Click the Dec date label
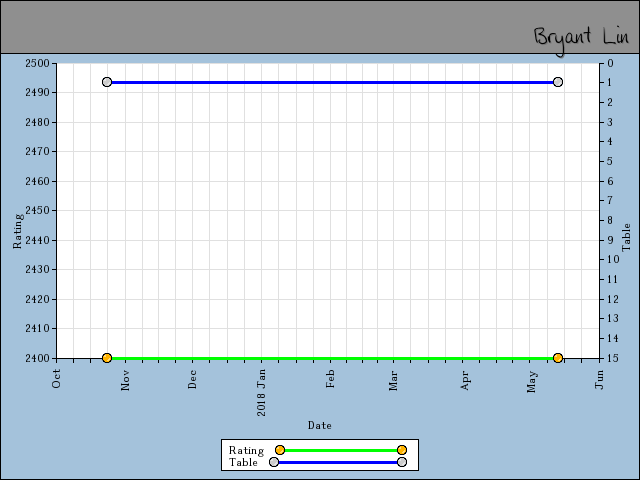The width and height of the screenshot is (640, 480). (192, 379)
